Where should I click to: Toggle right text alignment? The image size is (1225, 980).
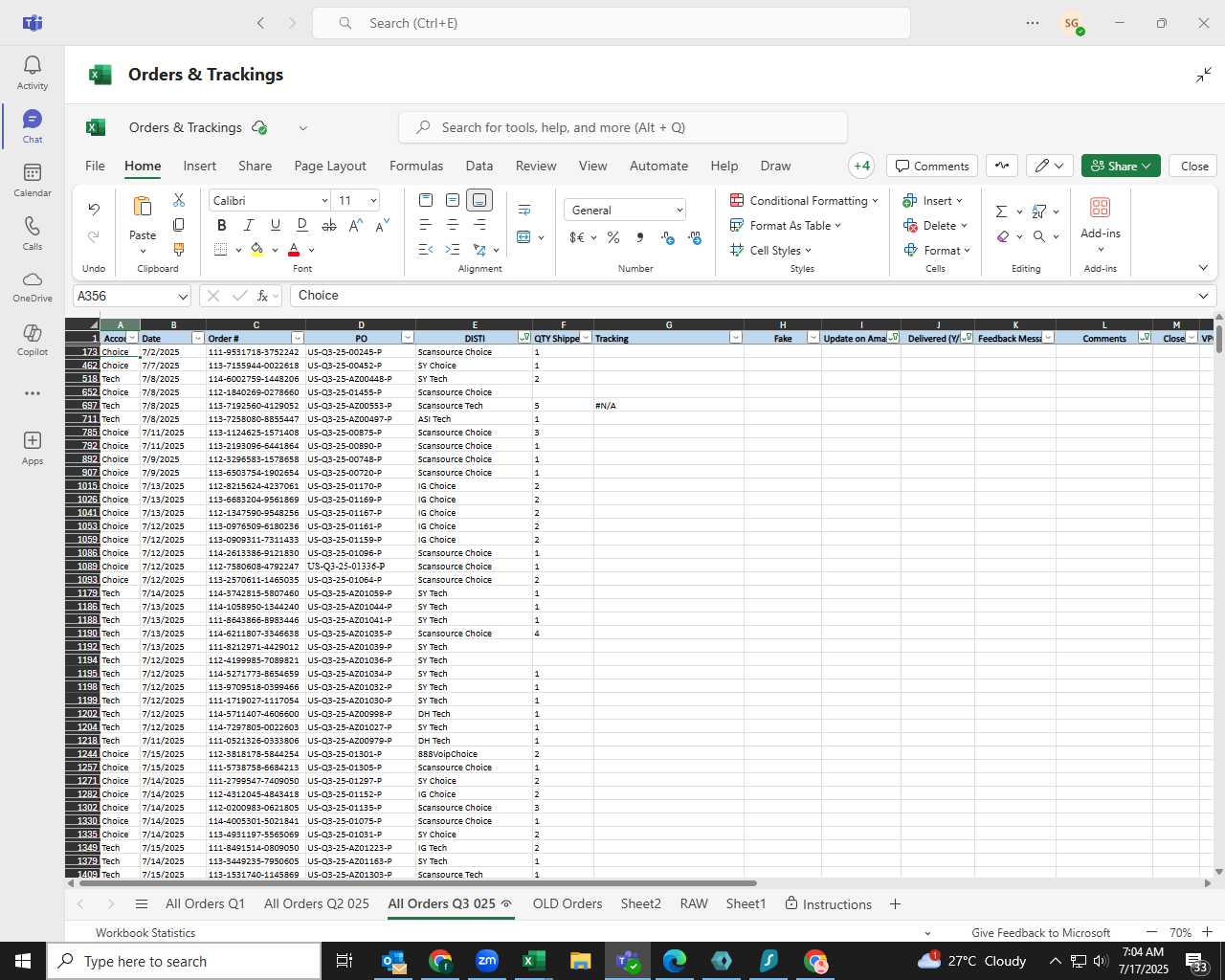479,225
